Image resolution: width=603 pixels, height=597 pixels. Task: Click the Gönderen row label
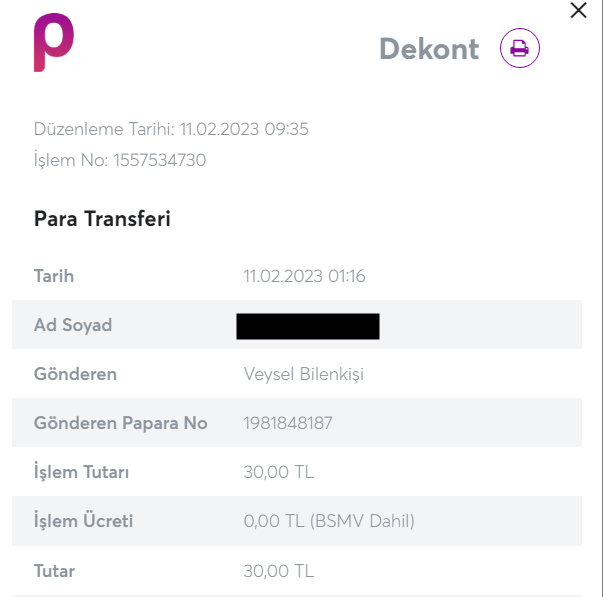(75, 374)
